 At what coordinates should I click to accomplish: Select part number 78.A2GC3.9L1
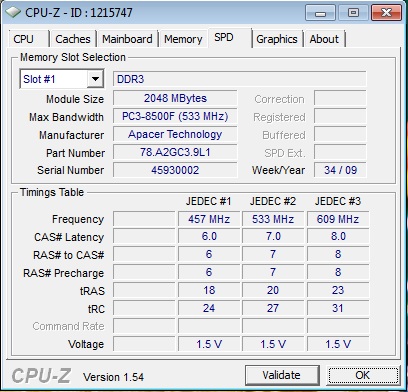(x=175, y=152)
